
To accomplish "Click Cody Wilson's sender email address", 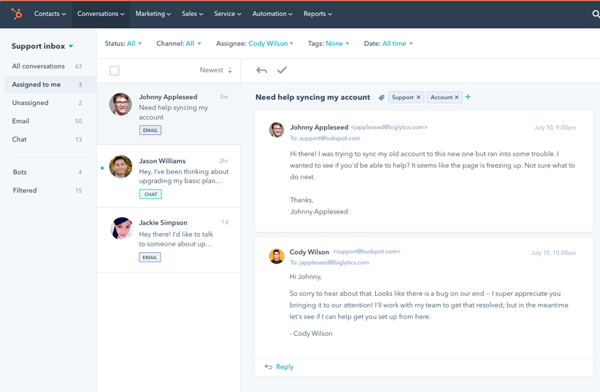I will point(367,252).
